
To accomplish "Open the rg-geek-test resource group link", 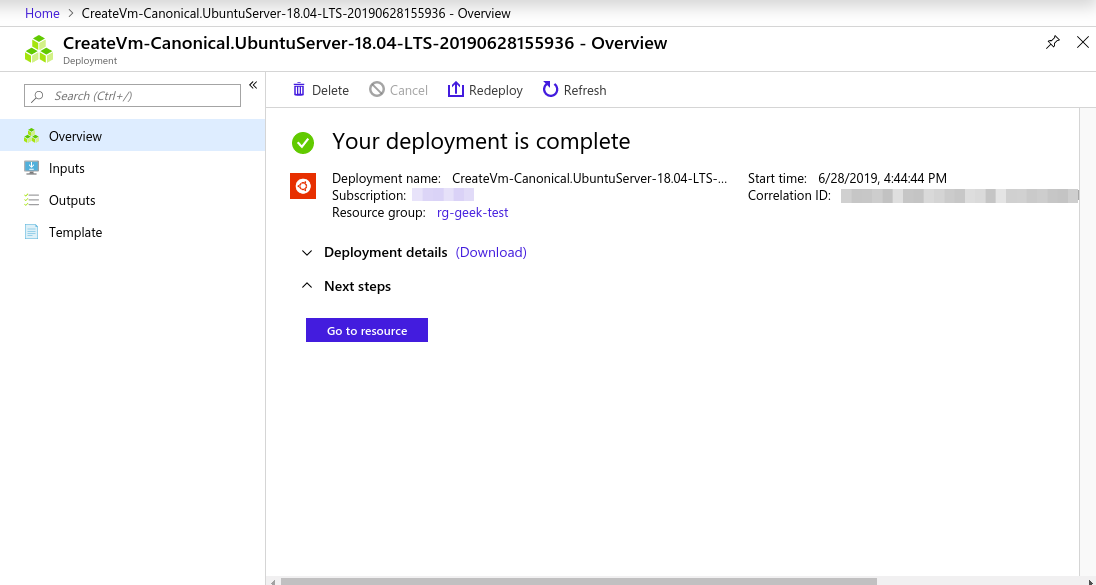I will (473, 212).
